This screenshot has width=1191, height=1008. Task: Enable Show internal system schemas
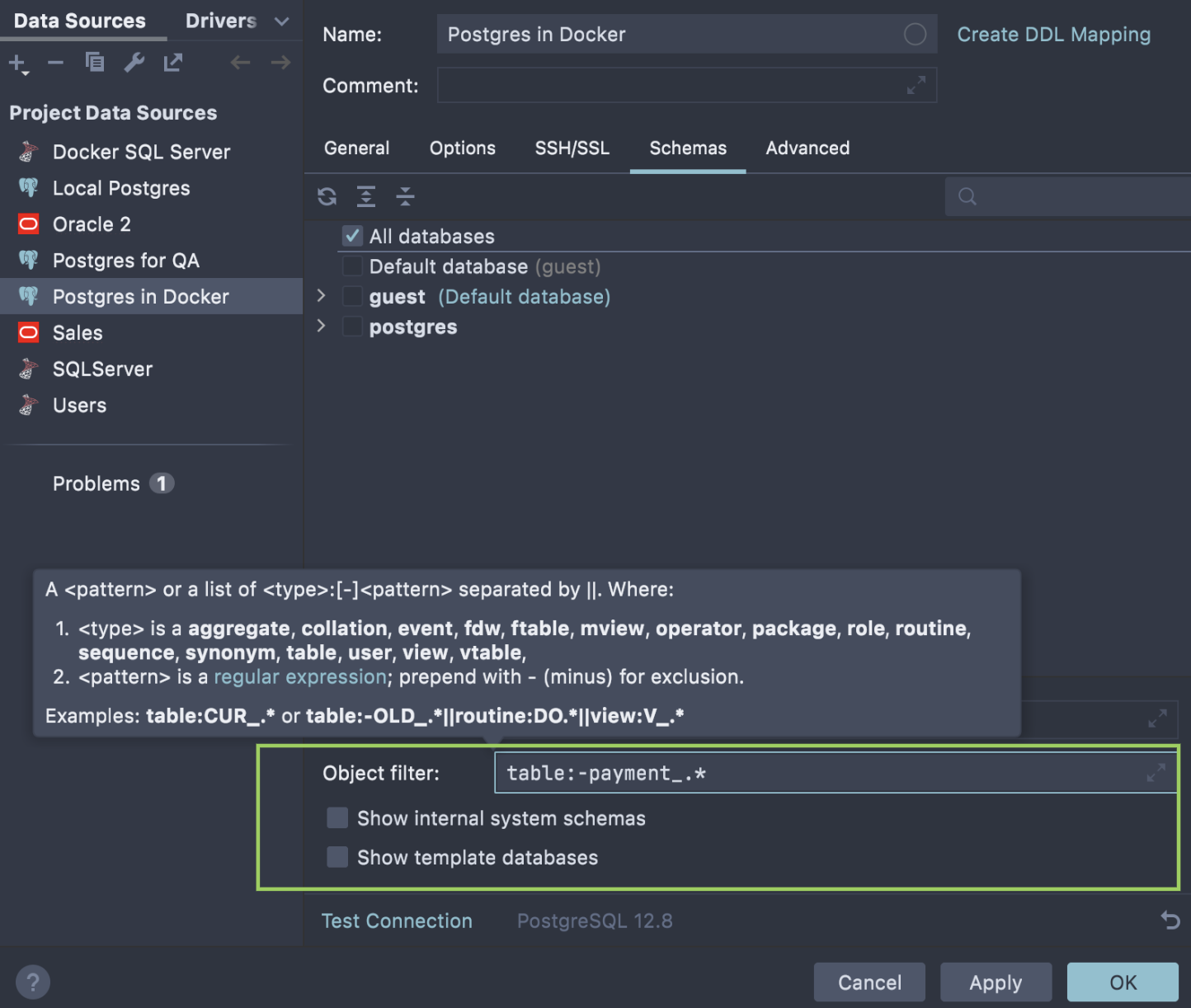pyautogui.click(x=337, y=817)
